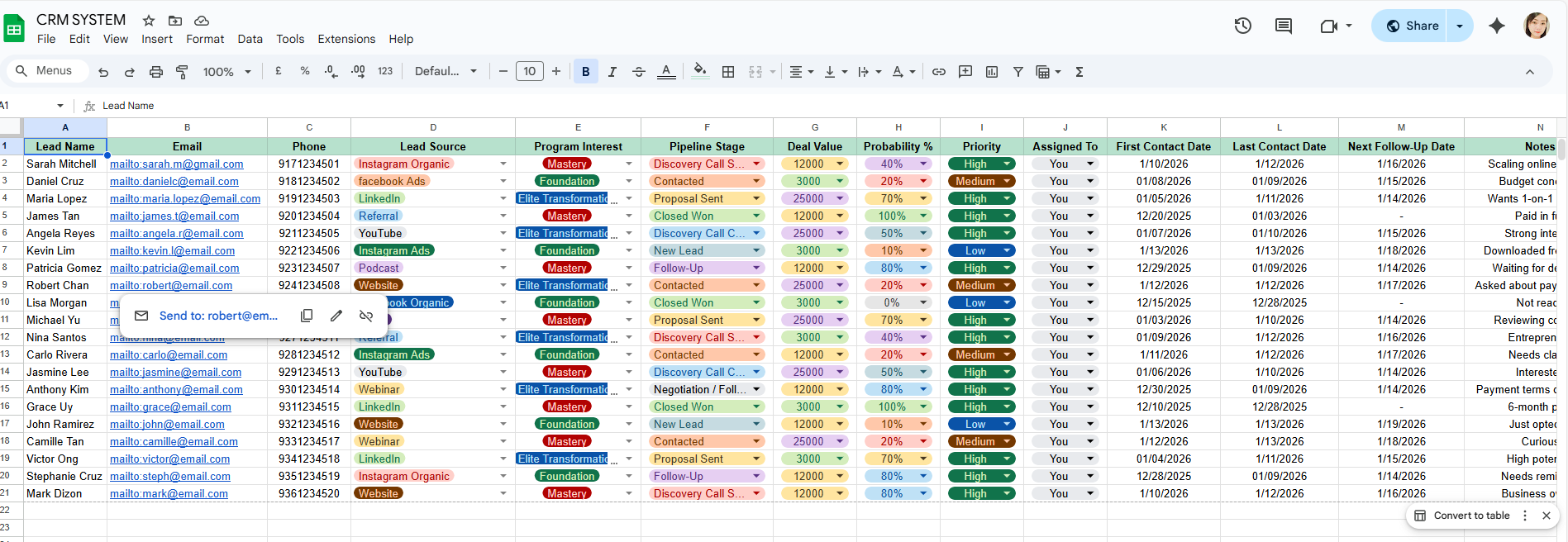Open the Extensions menu
1568x542 pixels.
tap(346, 39)
